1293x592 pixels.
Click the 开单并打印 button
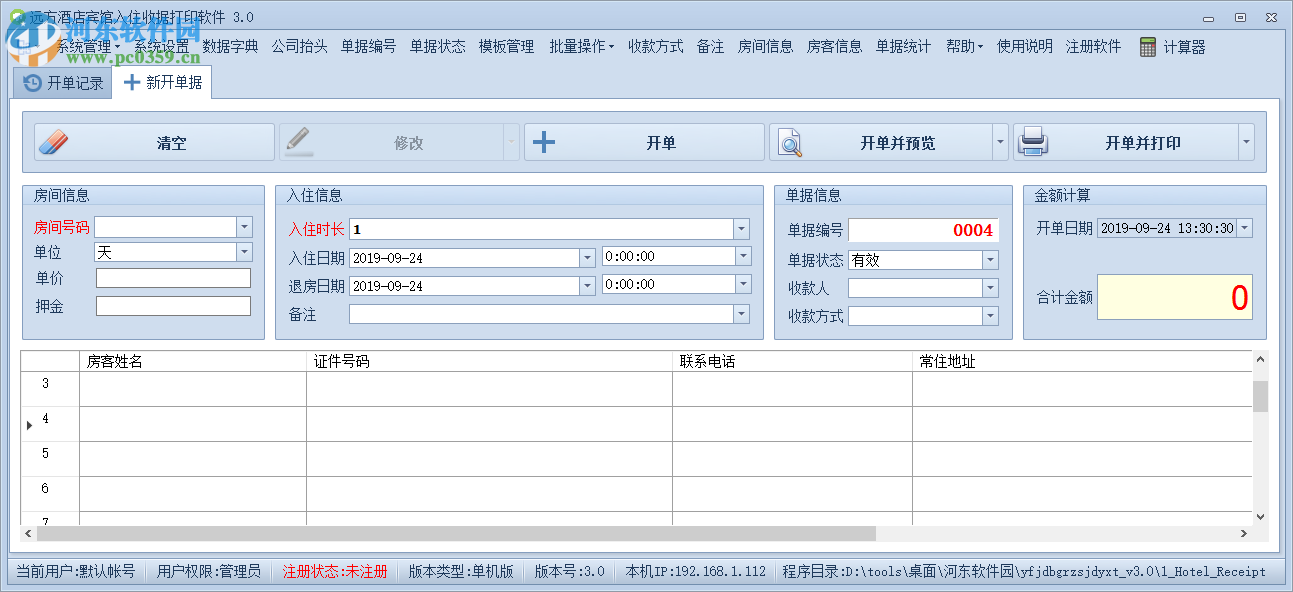[x=1126, y=143]
